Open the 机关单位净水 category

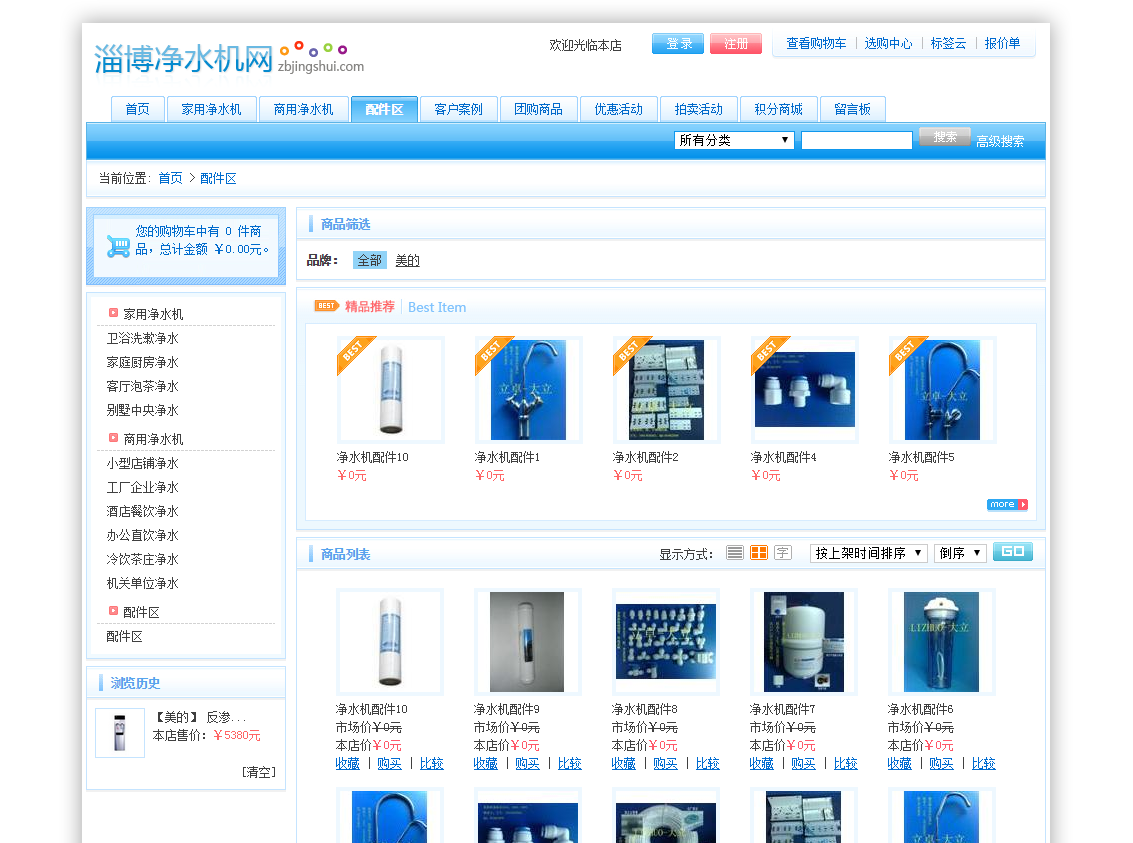click(142, 583)
